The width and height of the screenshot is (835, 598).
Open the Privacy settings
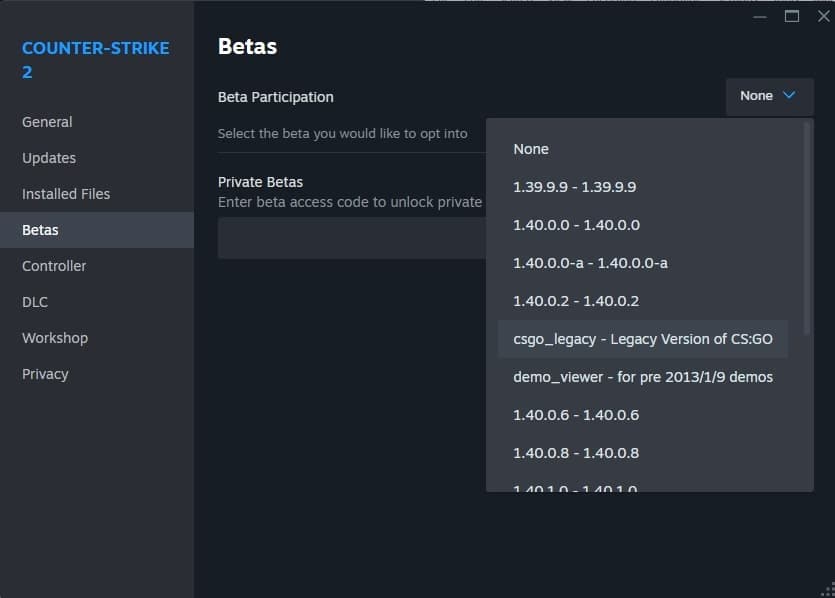click(x=45, y=373)
